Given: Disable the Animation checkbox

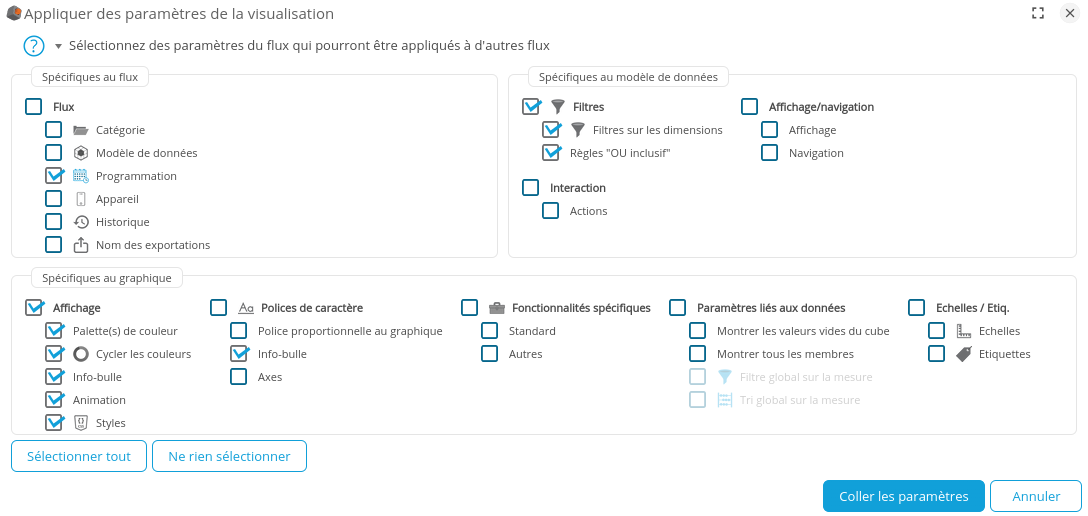Looking at the screenshot, I should coord(54,400).
